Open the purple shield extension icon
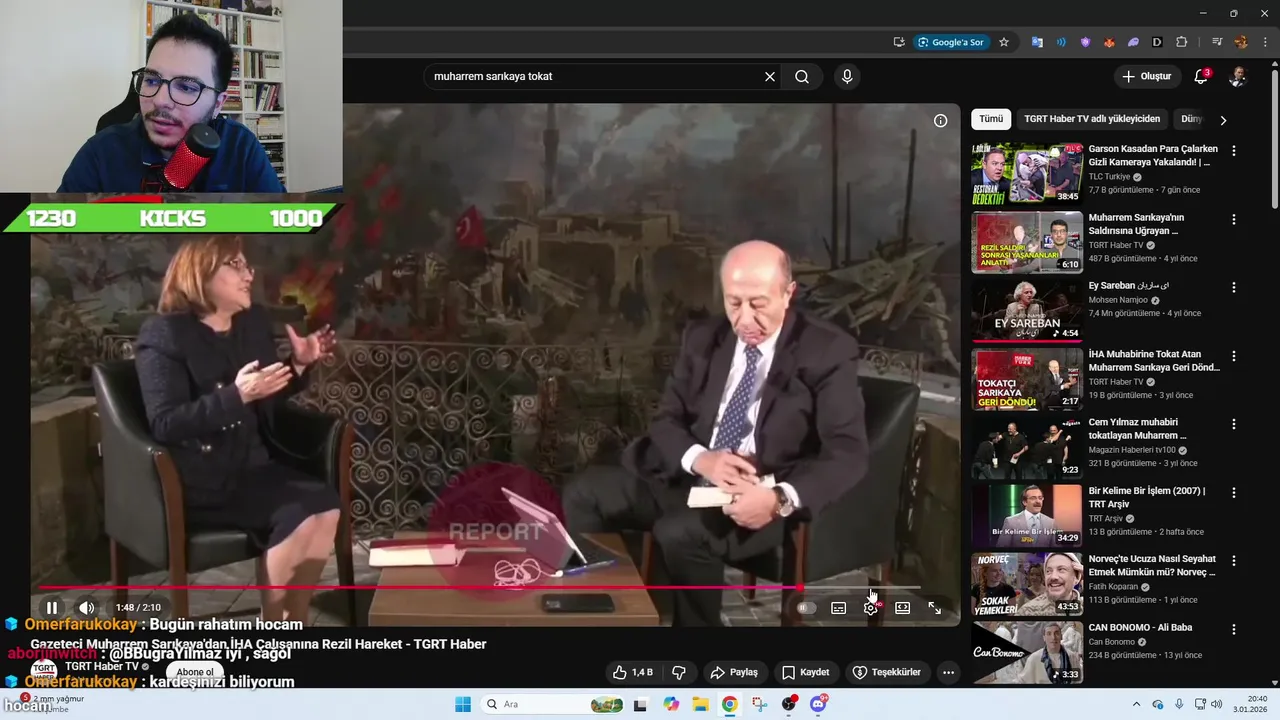1280x720 pixels. [x=1085, y=42]
